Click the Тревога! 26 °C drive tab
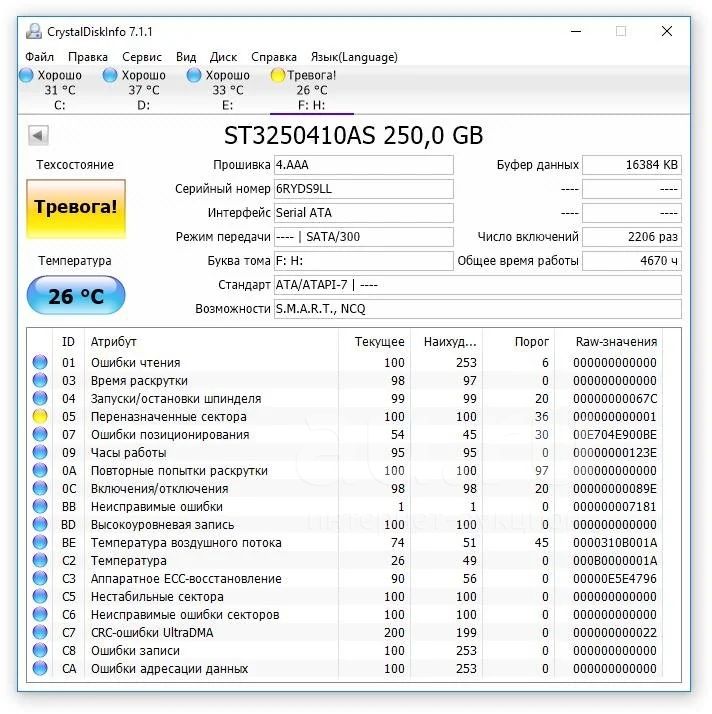 311,90
